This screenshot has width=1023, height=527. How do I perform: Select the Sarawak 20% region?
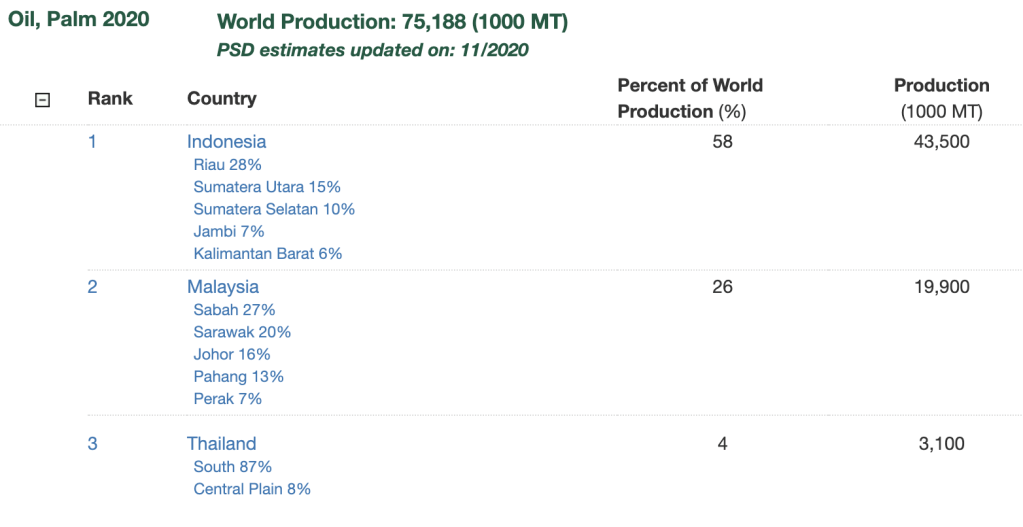[242, 332]
